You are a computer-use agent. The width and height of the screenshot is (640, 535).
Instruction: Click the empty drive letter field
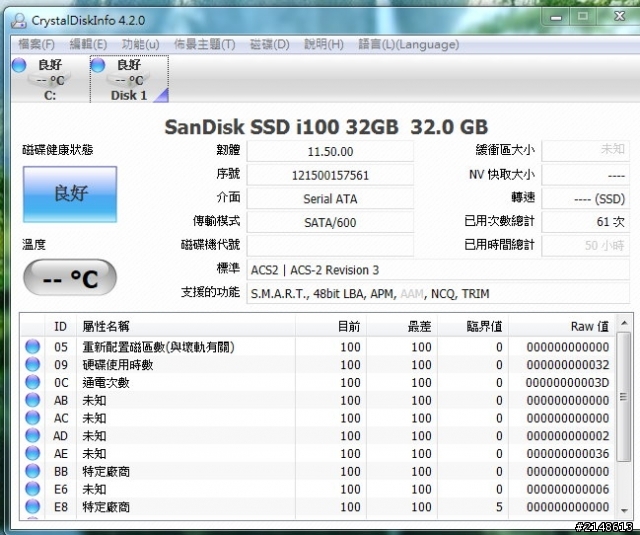[330, 246]
